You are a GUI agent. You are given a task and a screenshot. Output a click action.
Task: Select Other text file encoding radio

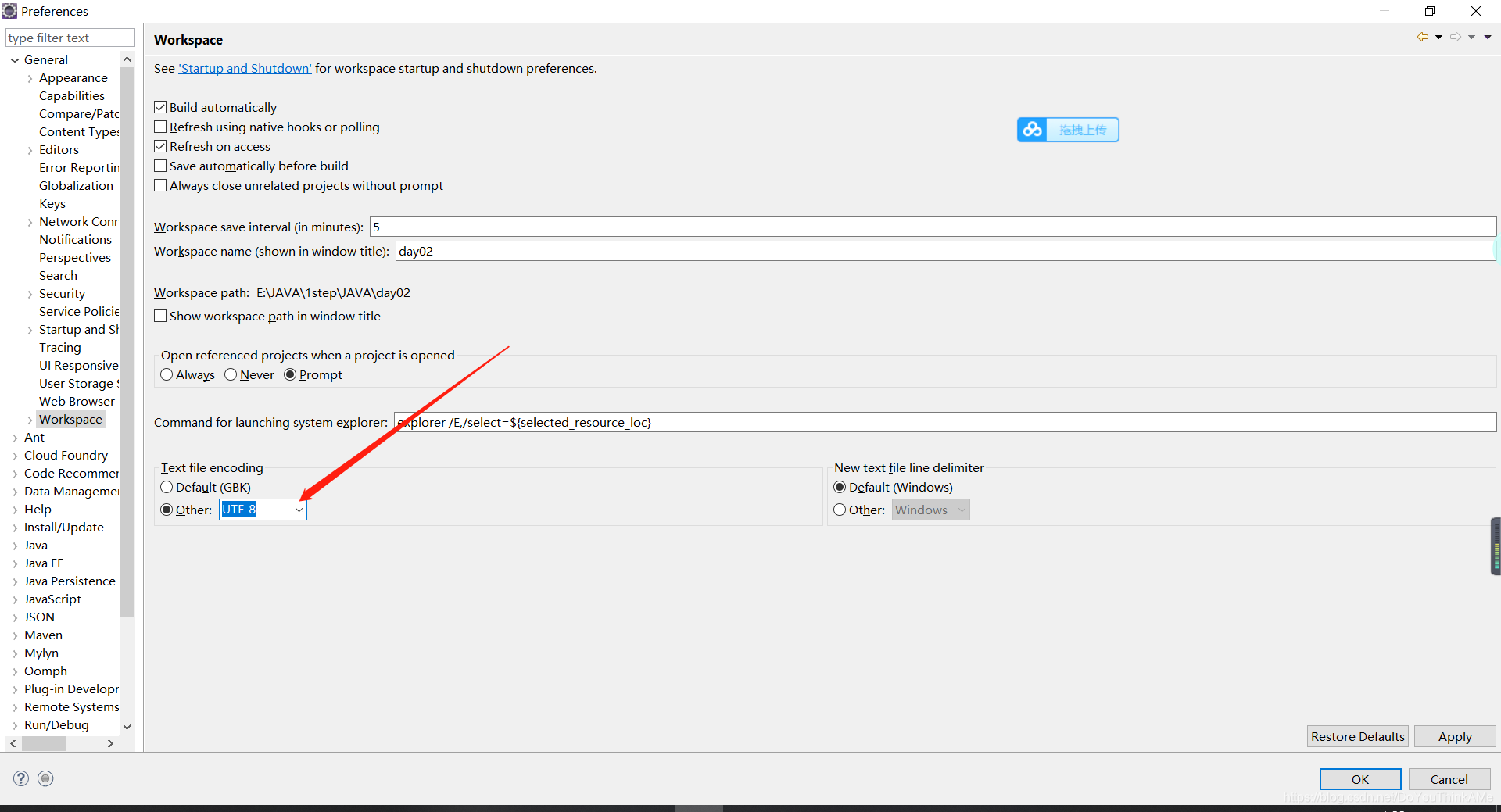(x=167, y=510)
